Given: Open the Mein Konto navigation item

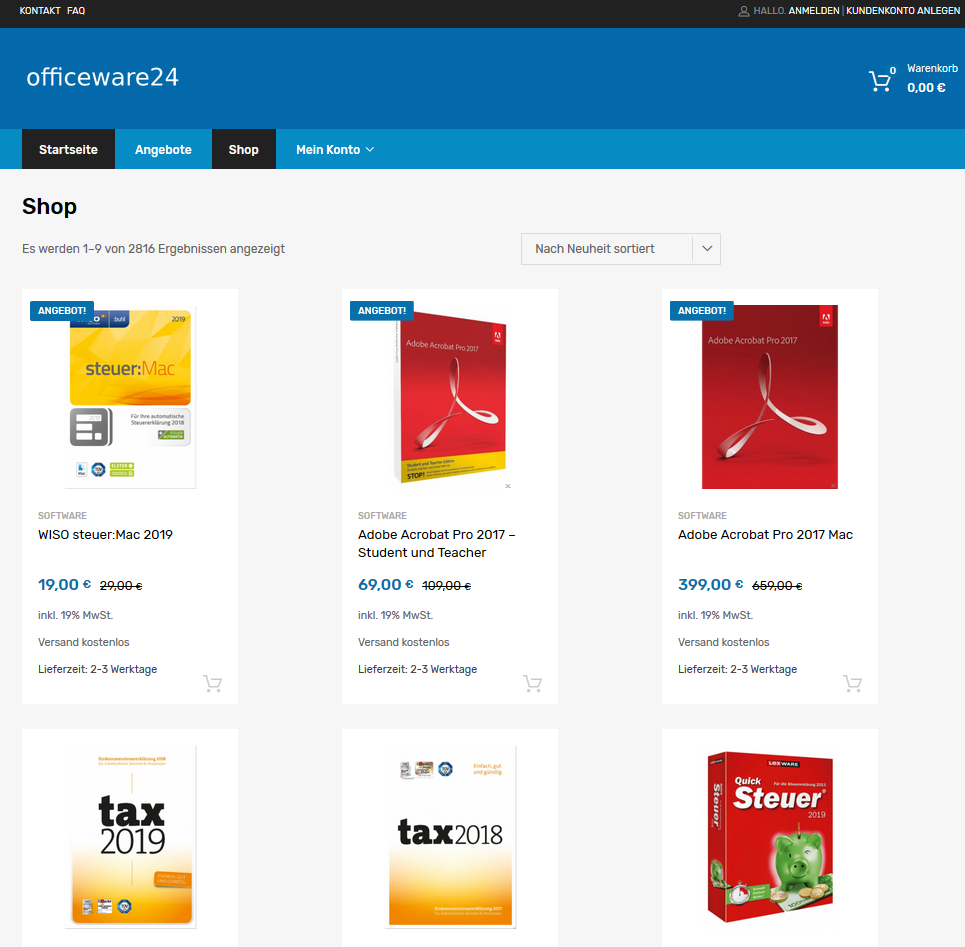Looking at the screenshot, I should click(x=335, y=149).
